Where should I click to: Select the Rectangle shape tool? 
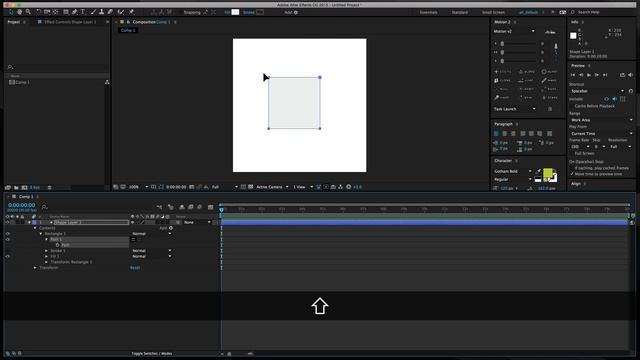click(x=66, y=12)
